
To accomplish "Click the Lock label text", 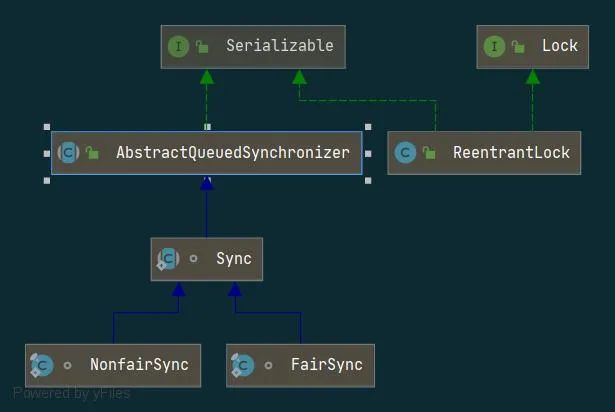I will [560, 46].
